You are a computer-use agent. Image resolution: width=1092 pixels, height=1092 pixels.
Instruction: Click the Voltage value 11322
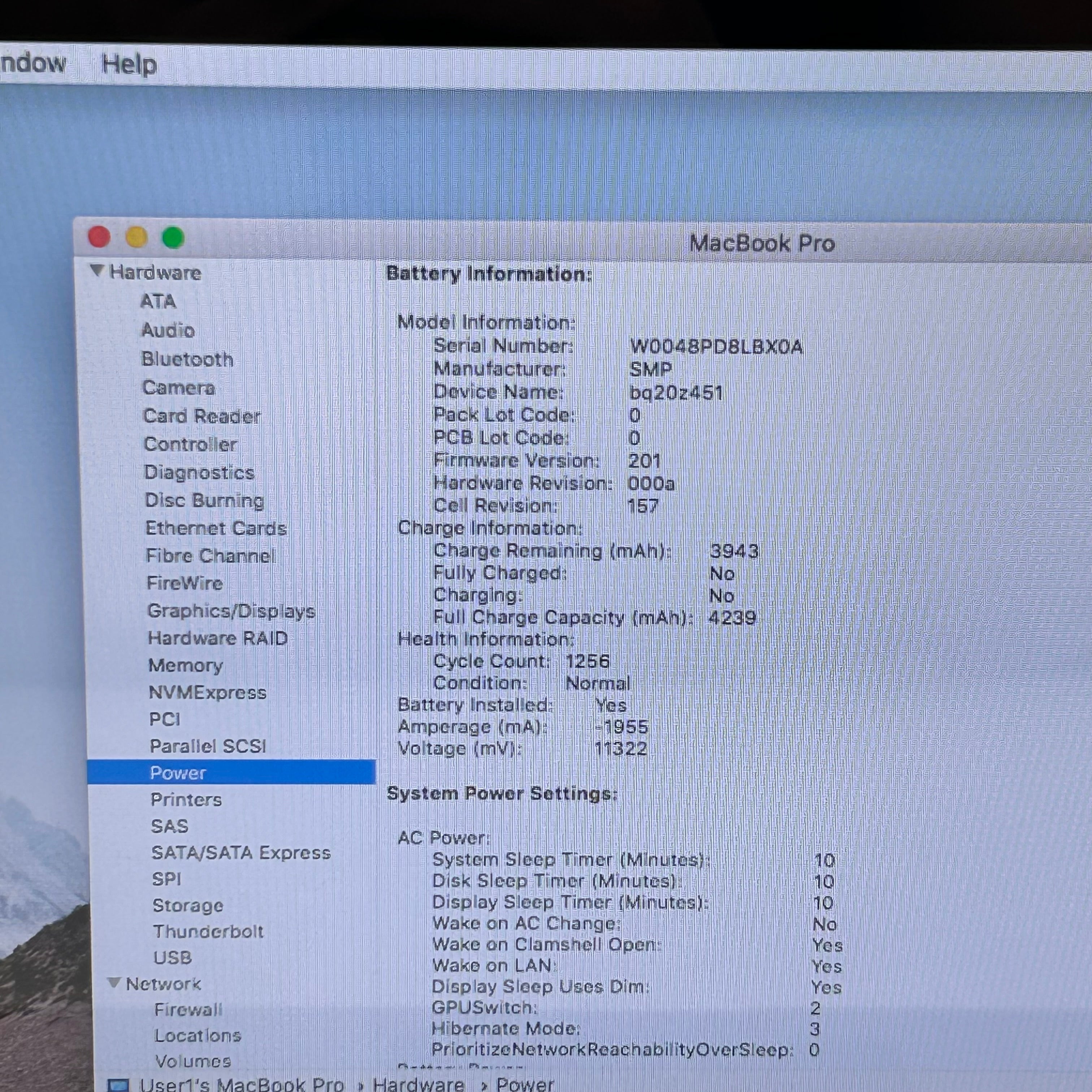pyautogui.click(x=621, y=749)
